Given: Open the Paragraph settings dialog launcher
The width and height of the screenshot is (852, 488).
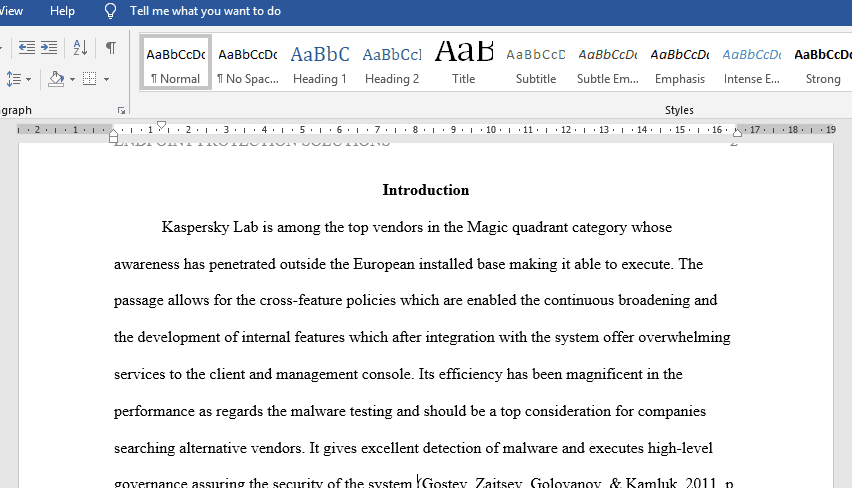Looking at the screenshot, I should tap(121, 110).
